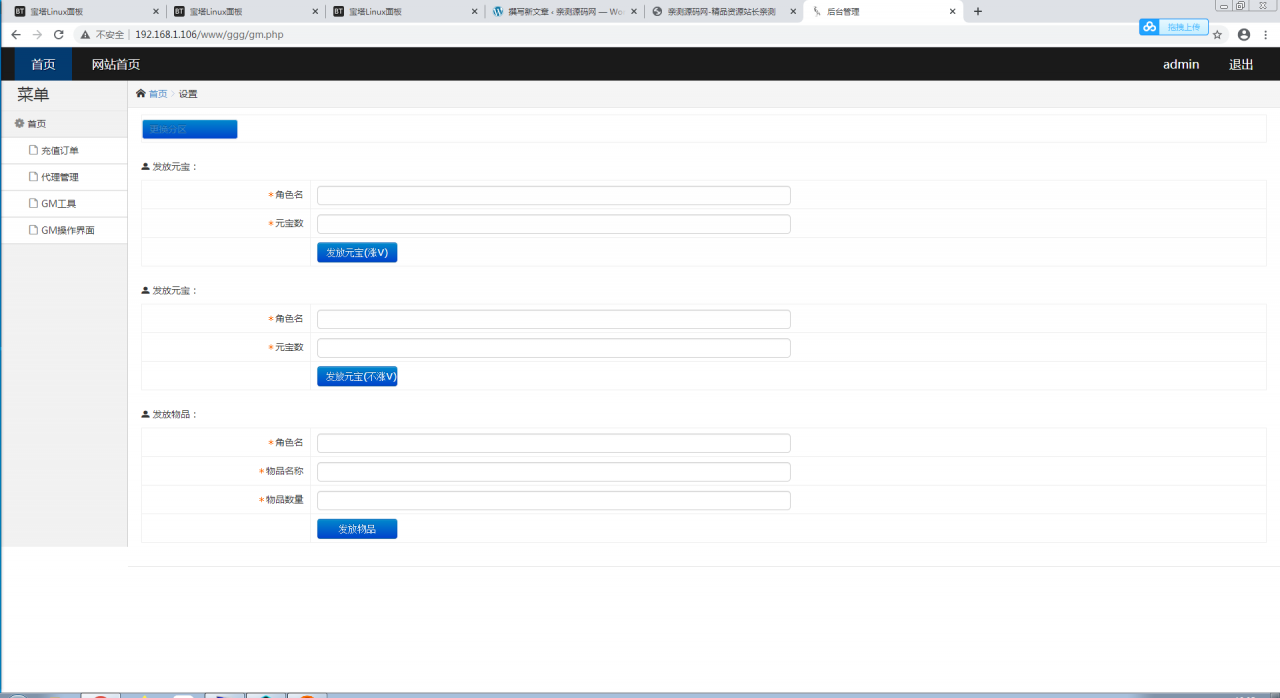Click the 物品名称 input field
Image resolution: width=1280 pixels, height=698 pixels.
pyautogui.click(x=553, y=472)
